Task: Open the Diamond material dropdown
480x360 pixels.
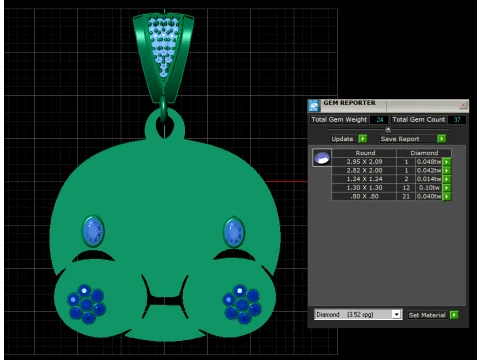Action: click(396, 314)
